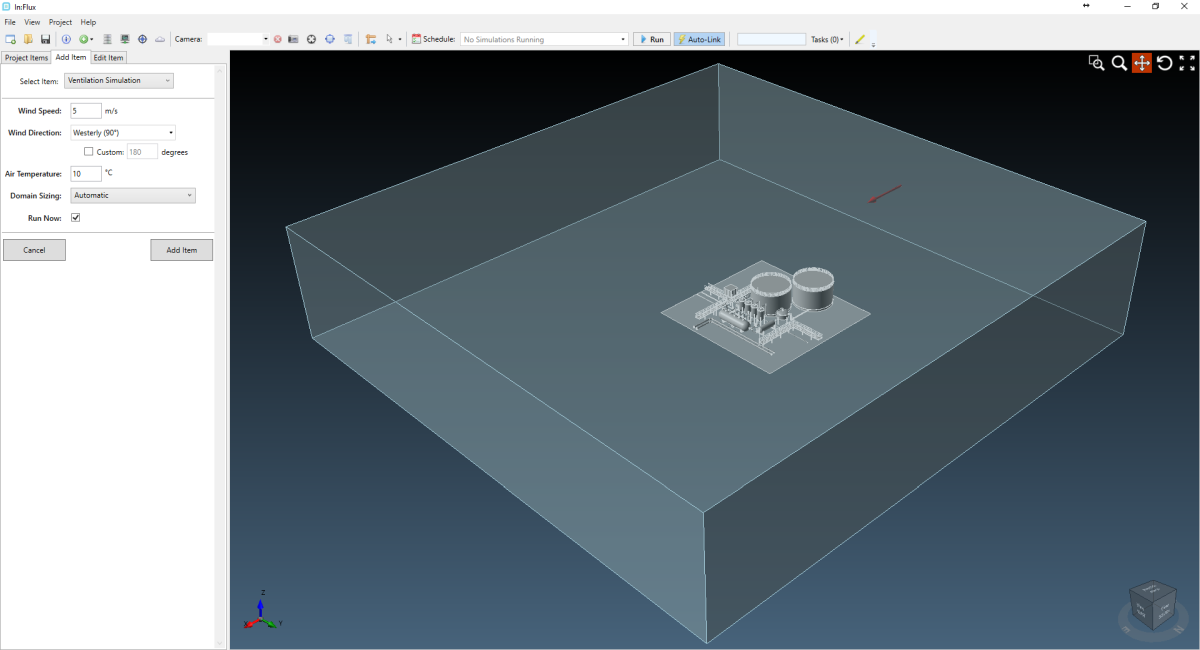The width and height of the screenshot is (1200, 650).
Task: Click the Add Item button
Action: pos(182,250)
